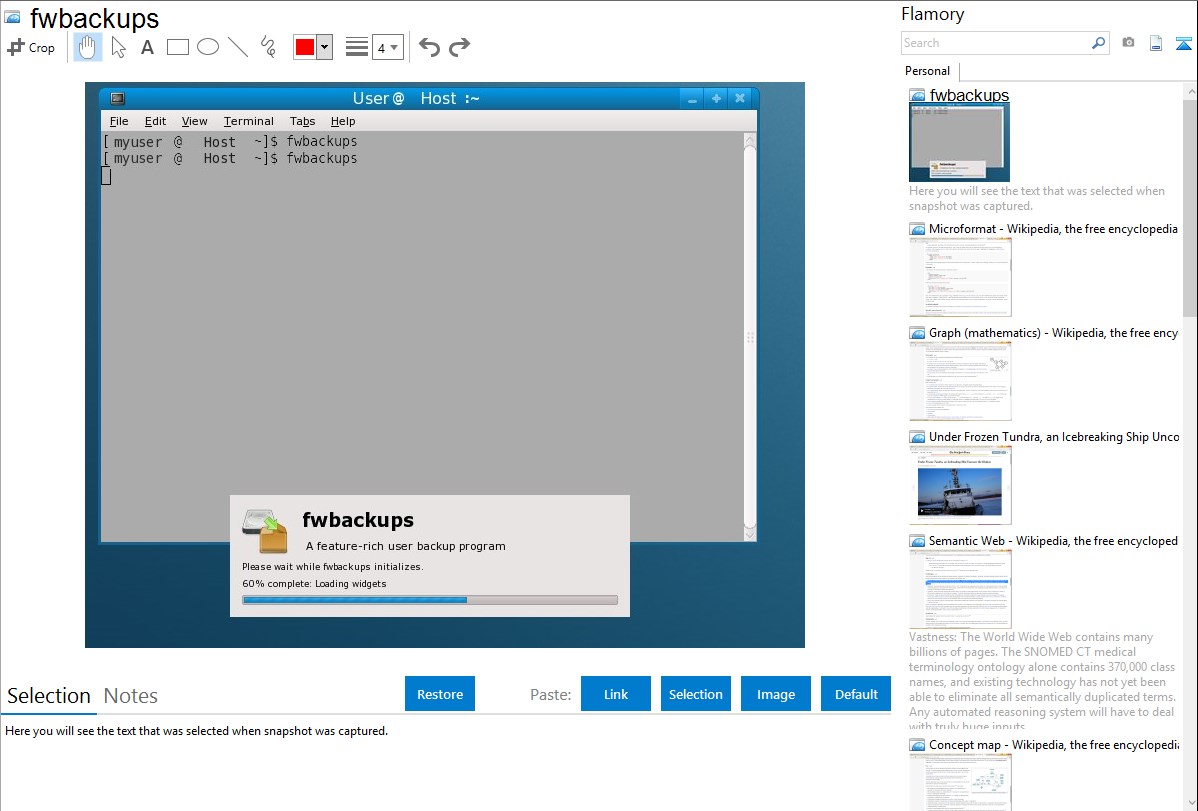Screen dimensions: 1198x811
Task: Switch to the Selection tab
Action: pyautogui.click(x=49, y=696)
